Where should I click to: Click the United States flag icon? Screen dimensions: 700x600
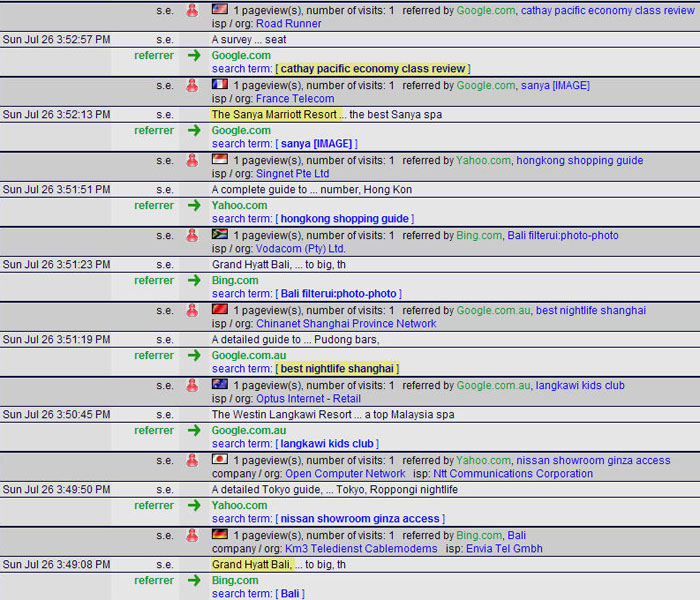tap(220, 9)
